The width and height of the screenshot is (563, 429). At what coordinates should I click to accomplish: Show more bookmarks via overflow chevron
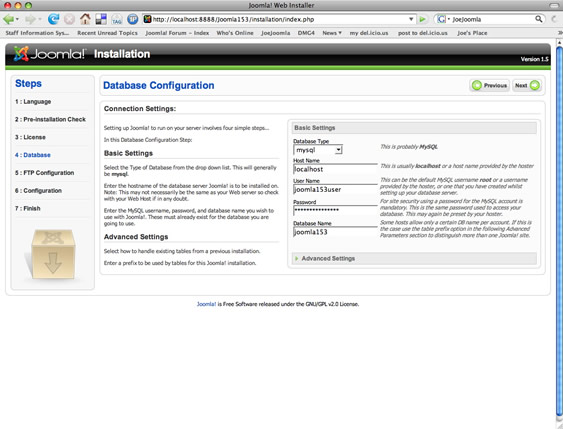[559, 33]
